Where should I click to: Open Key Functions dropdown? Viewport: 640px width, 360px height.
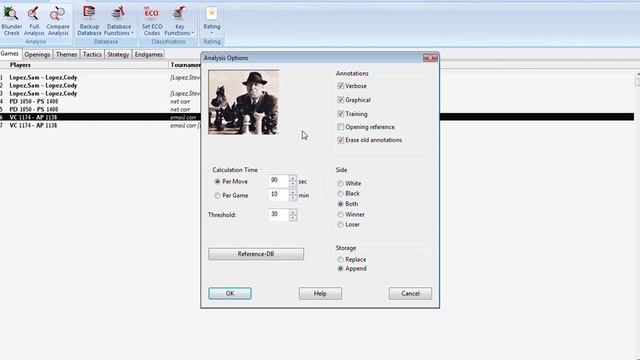click(179, 21)
